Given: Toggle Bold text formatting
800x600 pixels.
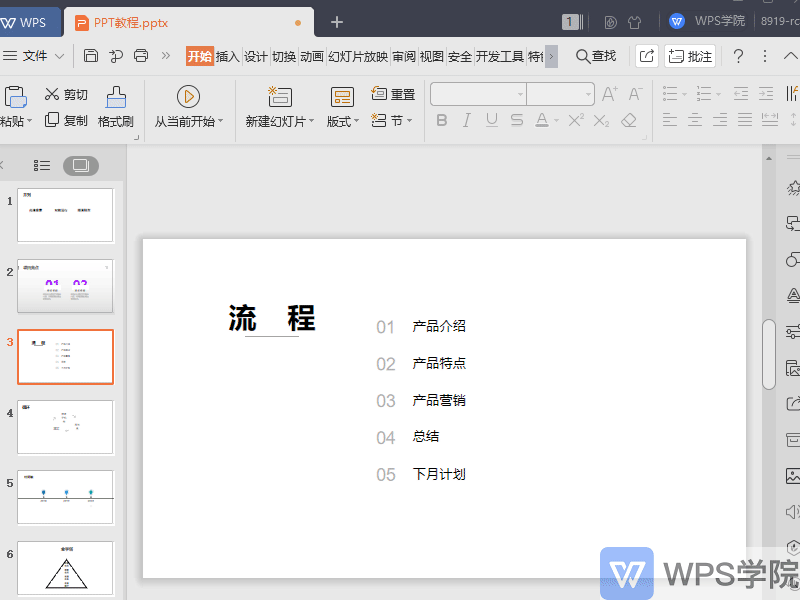Looking at the screenshot, I should pos(442,120).
